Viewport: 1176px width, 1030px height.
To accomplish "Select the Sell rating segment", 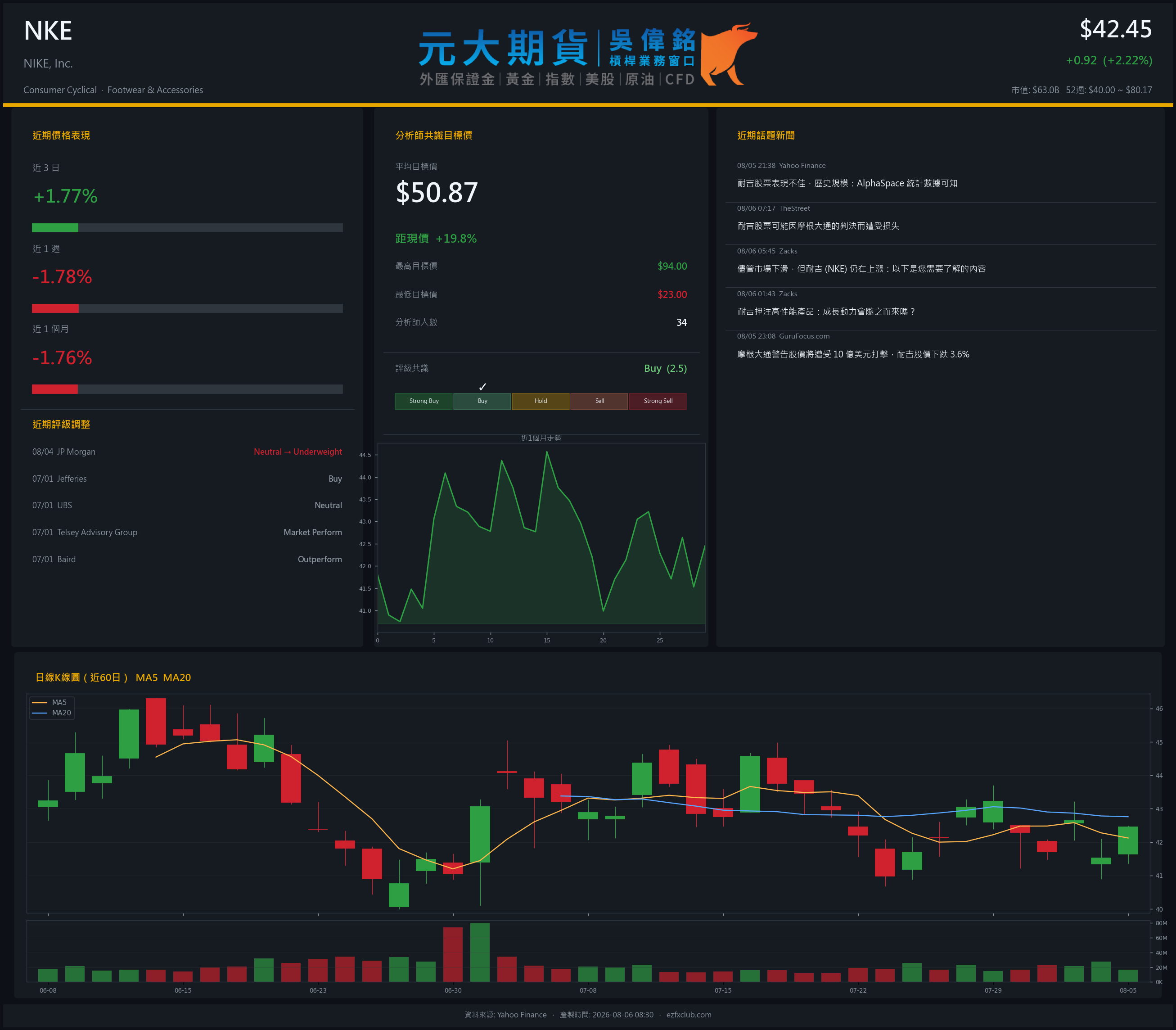I will point(599,401).
